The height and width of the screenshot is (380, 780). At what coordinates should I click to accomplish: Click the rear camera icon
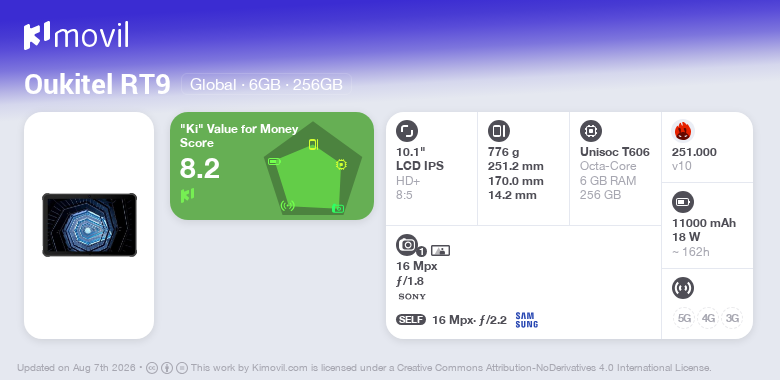[407, 244]
